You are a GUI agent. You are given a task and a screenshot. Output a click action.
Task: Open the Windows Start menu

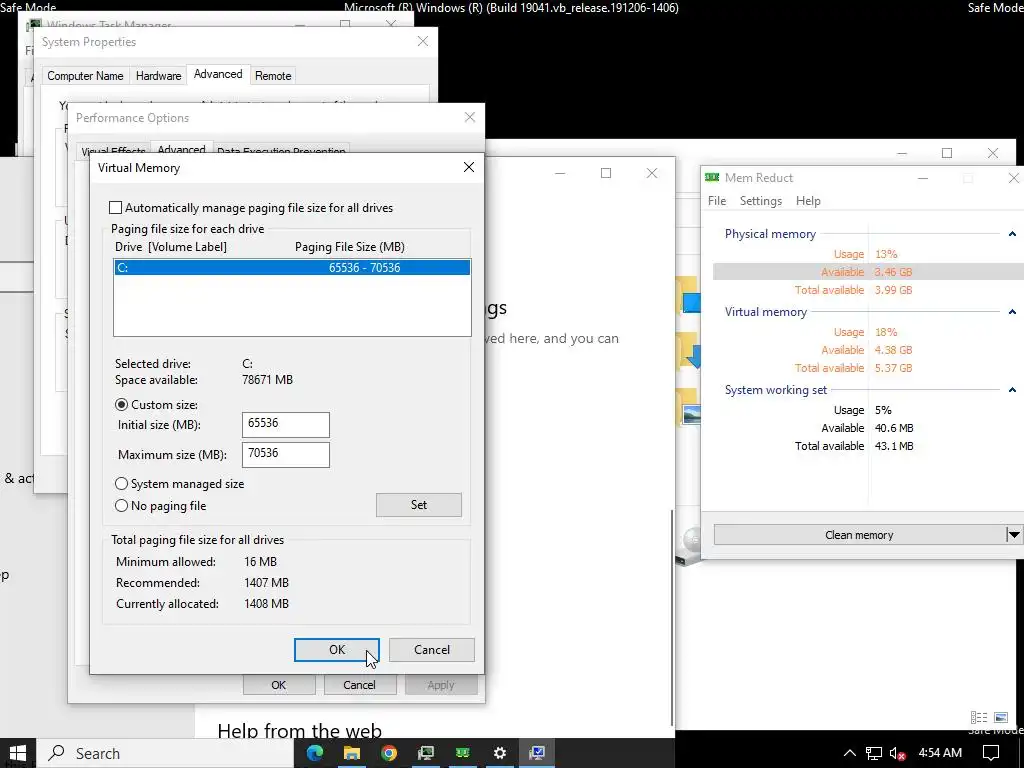pyautogui.click(x=17, y=753)
